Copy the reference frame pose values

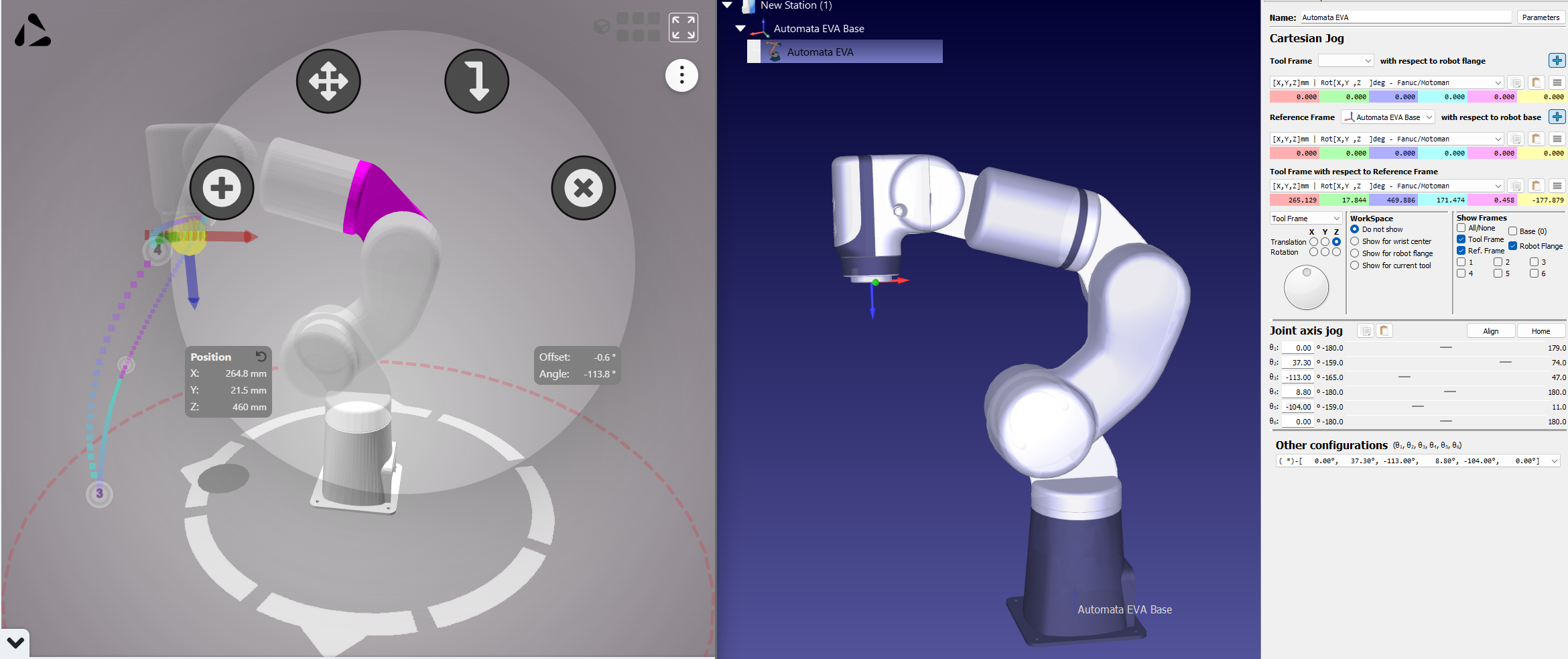pos(1516,139)
